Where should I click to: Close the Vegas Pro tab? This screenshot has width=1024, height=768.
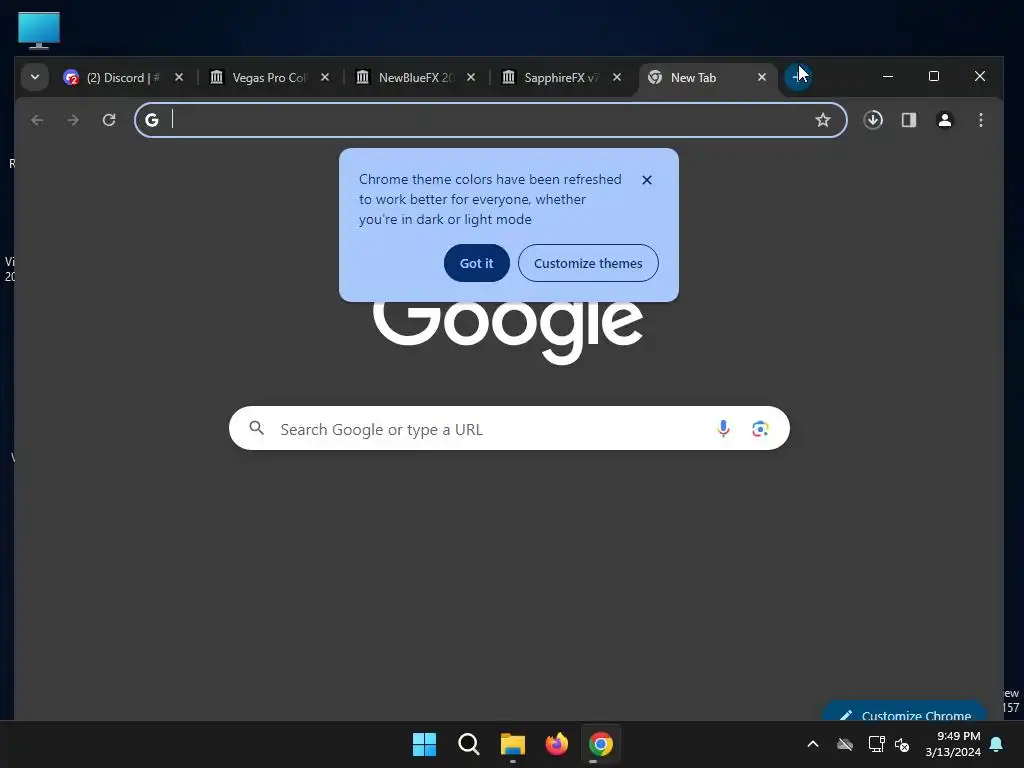click(325, 77)
